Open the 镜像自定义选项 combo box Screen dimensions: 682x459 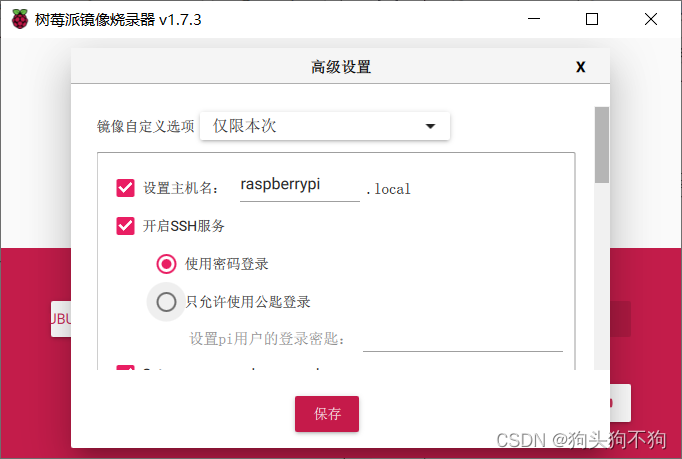pyautogui.click(x=325, y=126)
